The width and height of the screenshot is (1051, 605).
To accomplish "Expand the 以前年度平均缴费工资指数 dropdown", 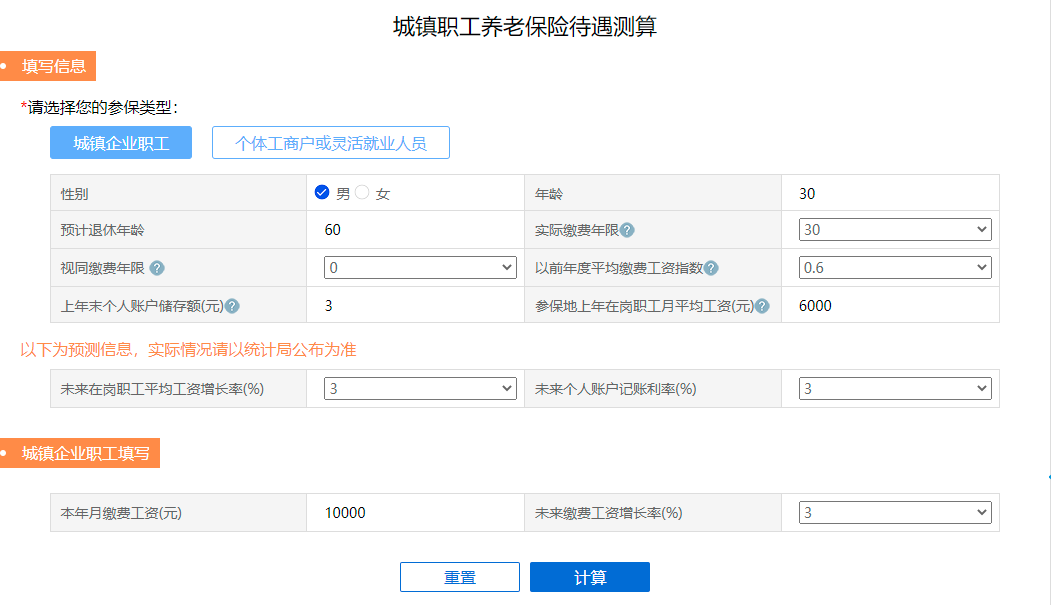I will coord(895,268).
